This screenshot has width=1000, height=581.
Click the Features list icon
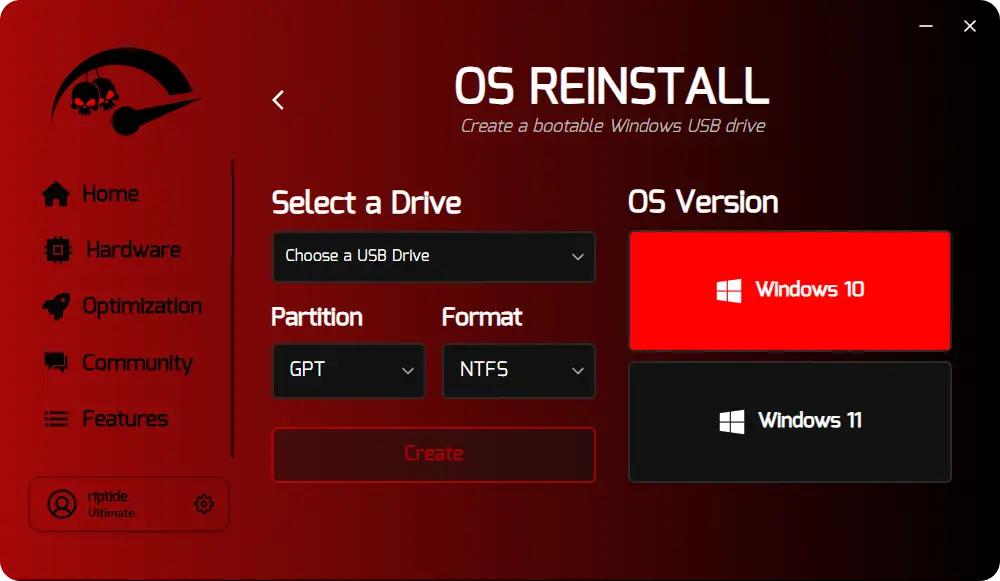click(x=56, y=419)
